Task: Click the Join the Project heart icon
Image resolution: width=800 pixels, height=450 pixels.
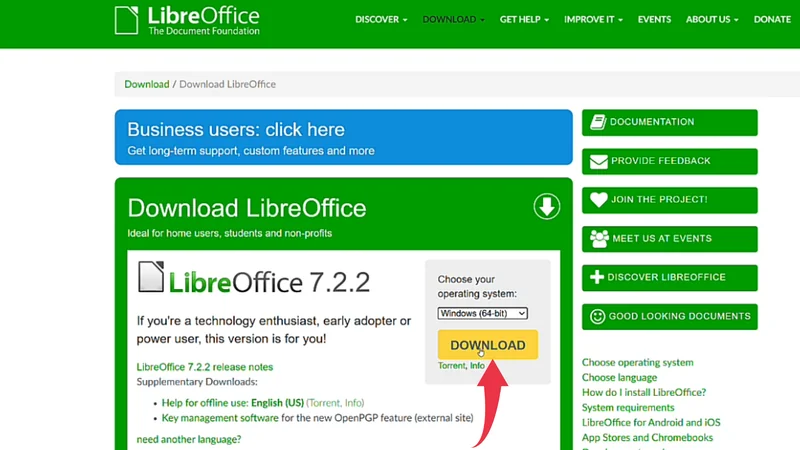Action: tap(598, 200)
